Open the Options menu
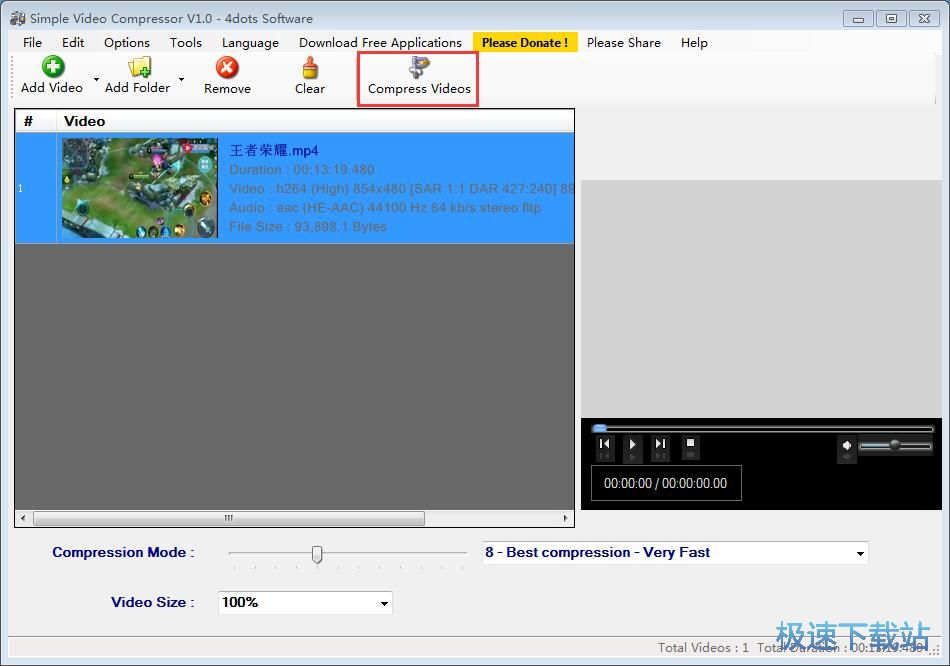 (127, 42)
